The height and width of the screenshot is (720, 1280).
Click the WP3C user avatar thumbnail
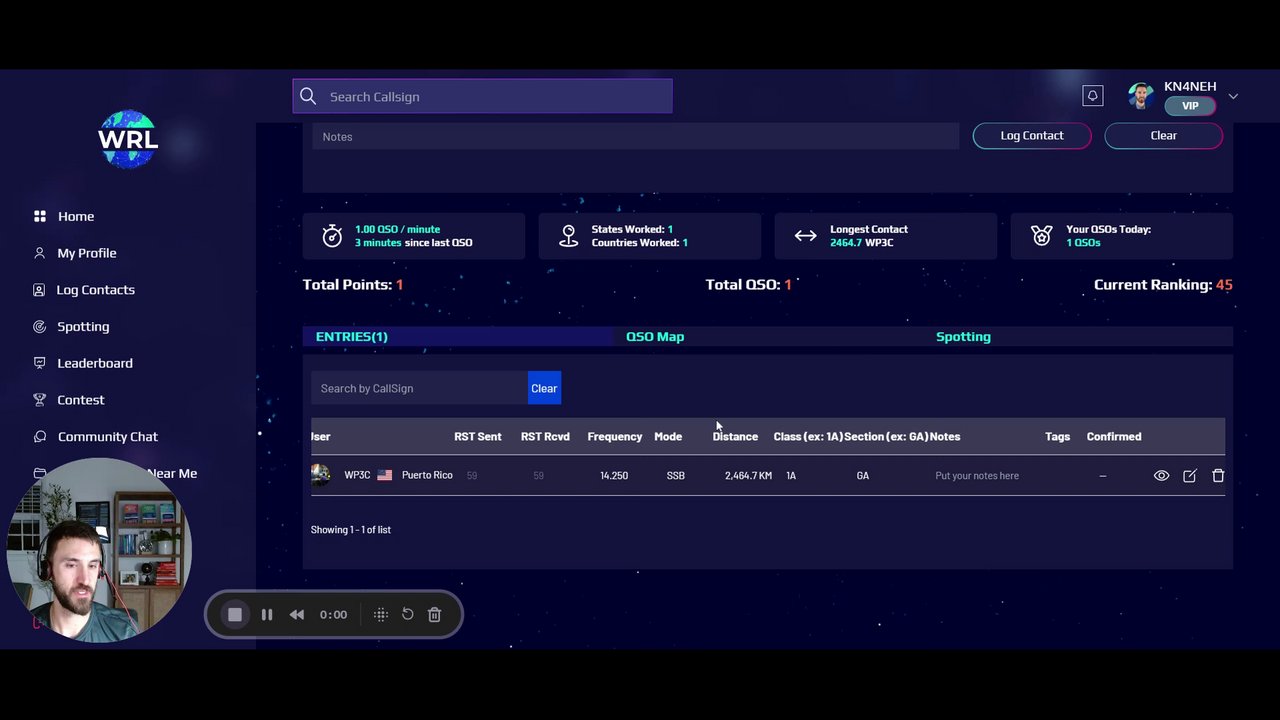320,475
